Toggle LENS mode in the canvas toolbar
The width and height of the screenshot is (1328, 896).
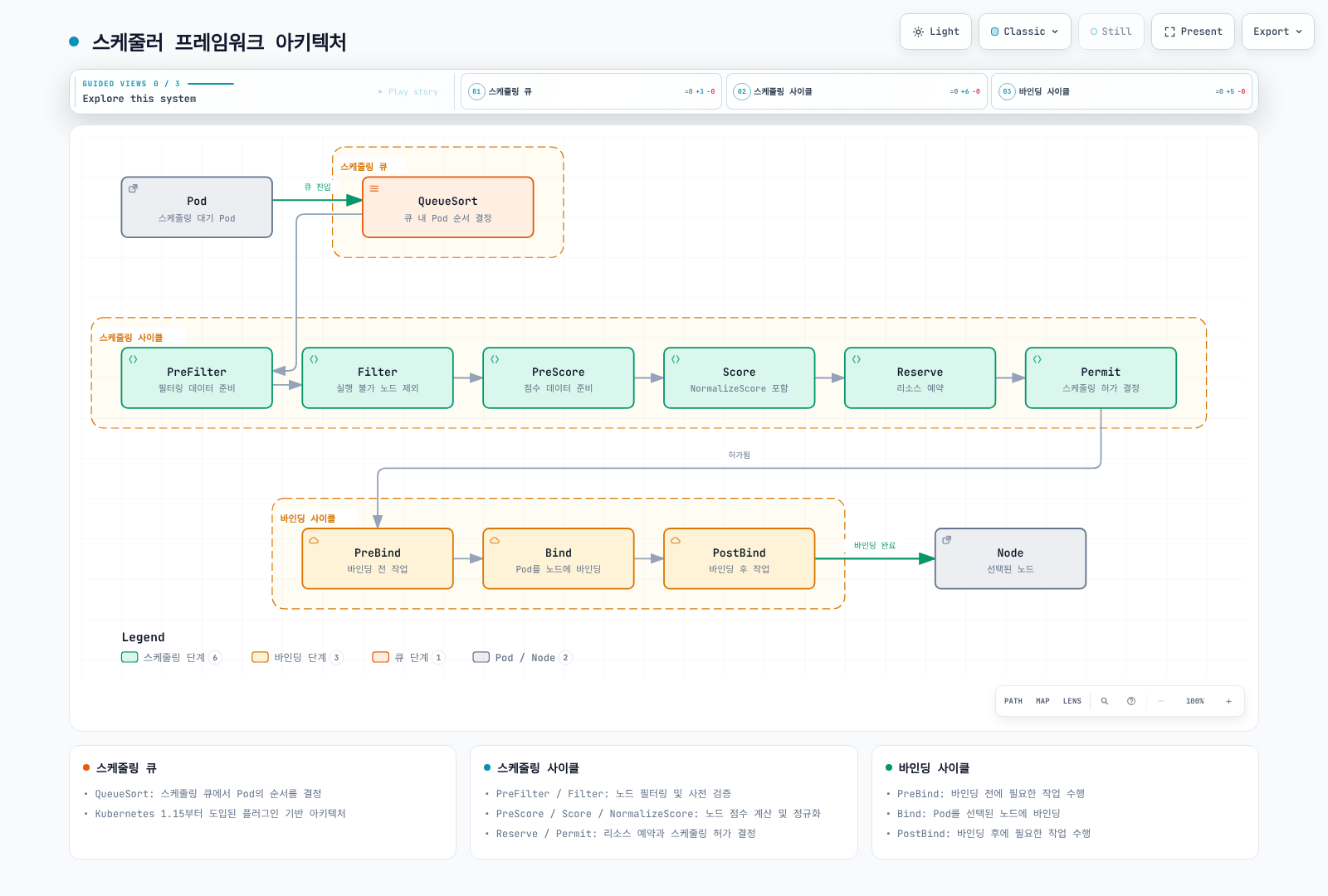coord(1072,701)
